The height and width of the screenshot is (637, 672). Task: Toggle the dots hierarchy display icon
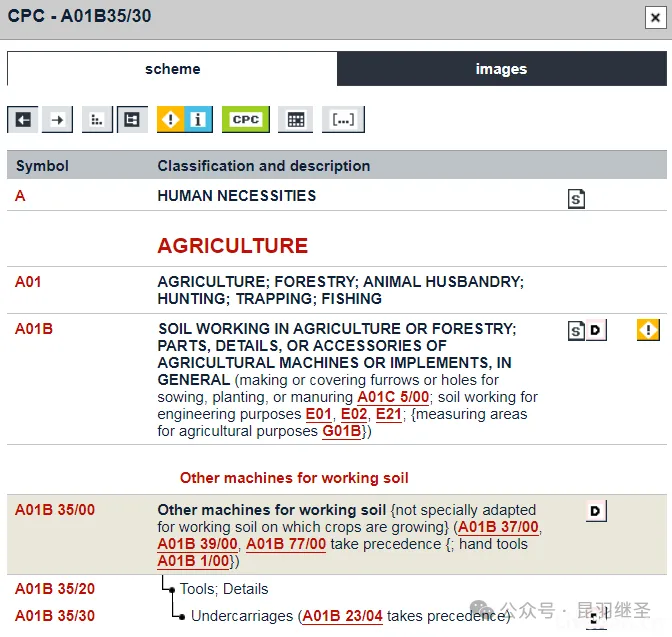point(97,120)
